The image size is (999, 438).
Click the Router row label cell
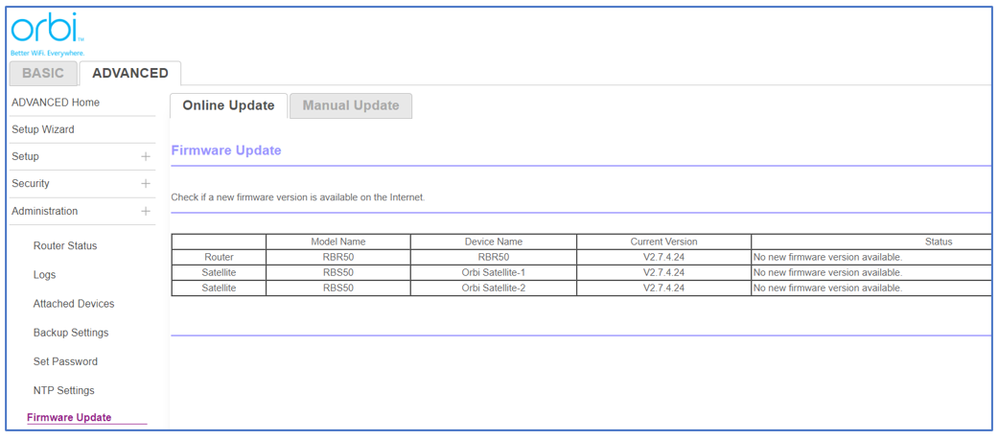pos(219,257)
